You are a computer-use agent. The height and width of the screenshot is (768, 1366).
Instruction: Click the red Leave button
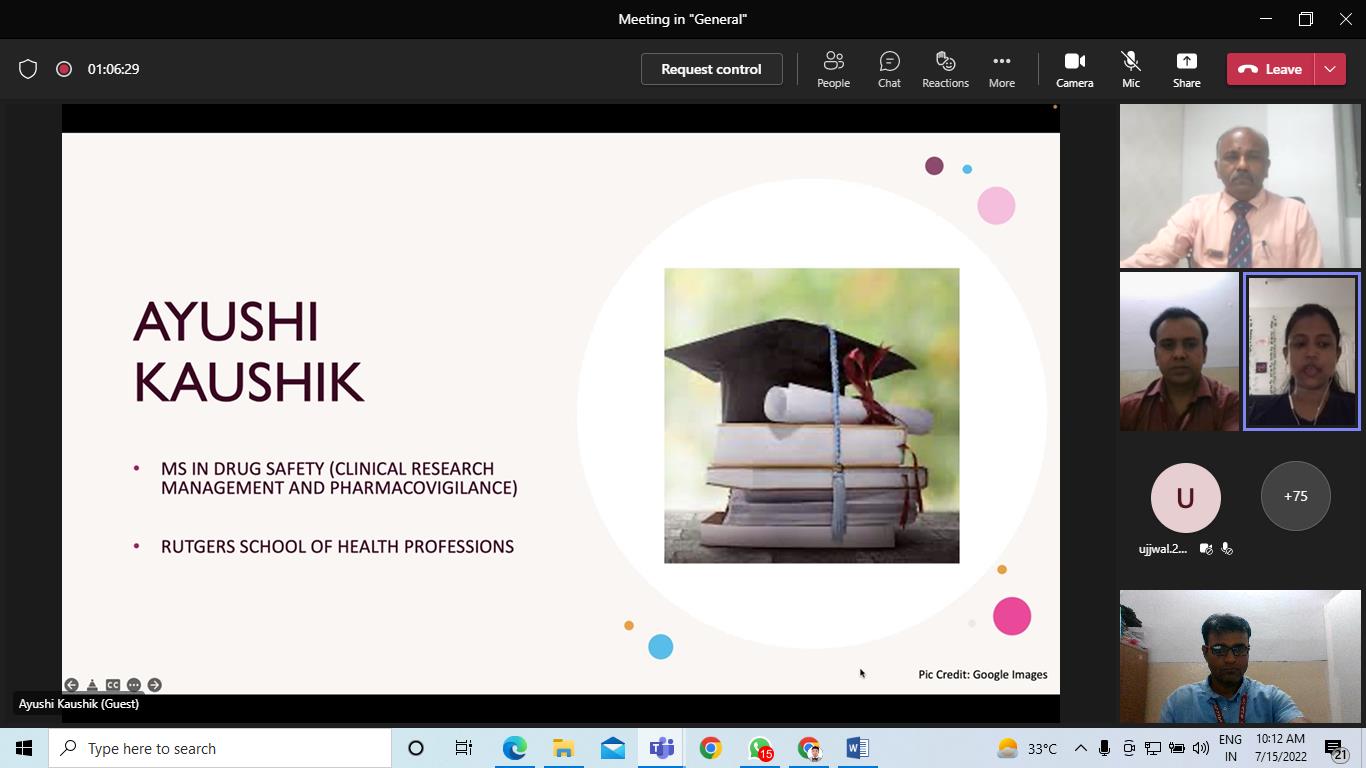point(1271,69)
